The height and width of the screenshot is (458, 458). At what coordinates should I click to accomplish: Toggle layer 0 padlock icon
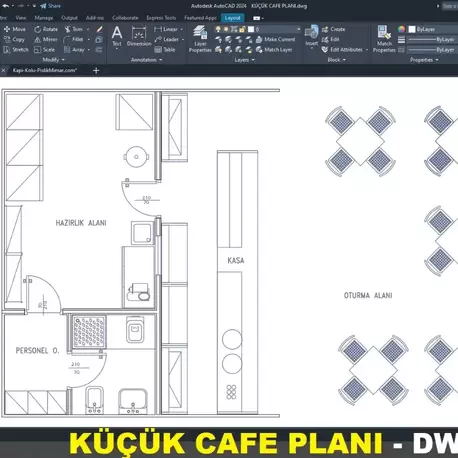242,29
